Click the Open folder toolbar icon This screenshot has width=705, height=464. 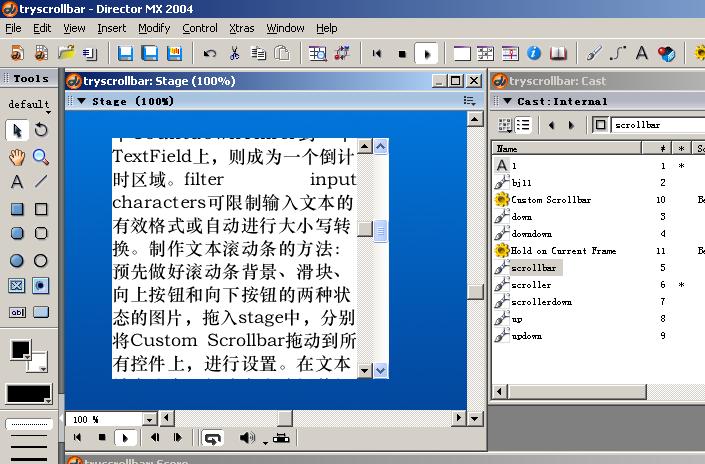[x=66, y=53]
